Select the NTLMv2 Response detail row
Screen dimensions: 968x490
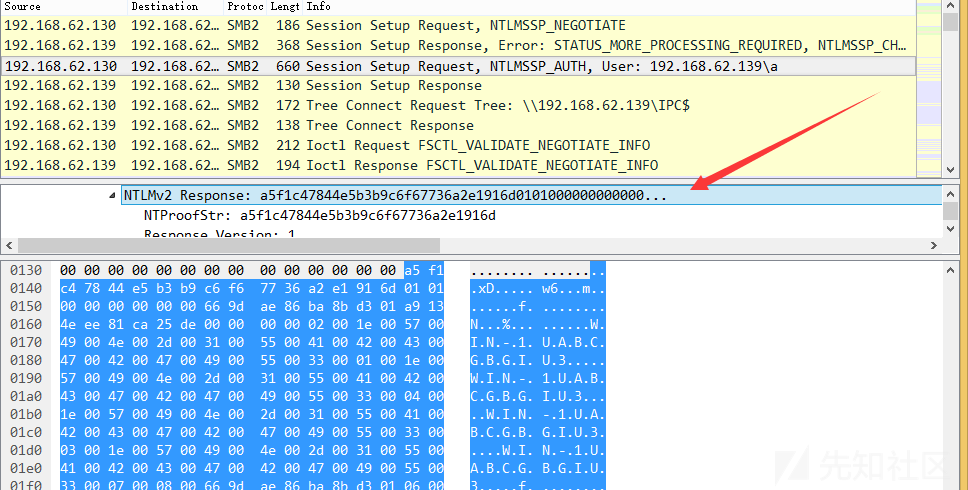pyautogui.click(x=532, y=196)
